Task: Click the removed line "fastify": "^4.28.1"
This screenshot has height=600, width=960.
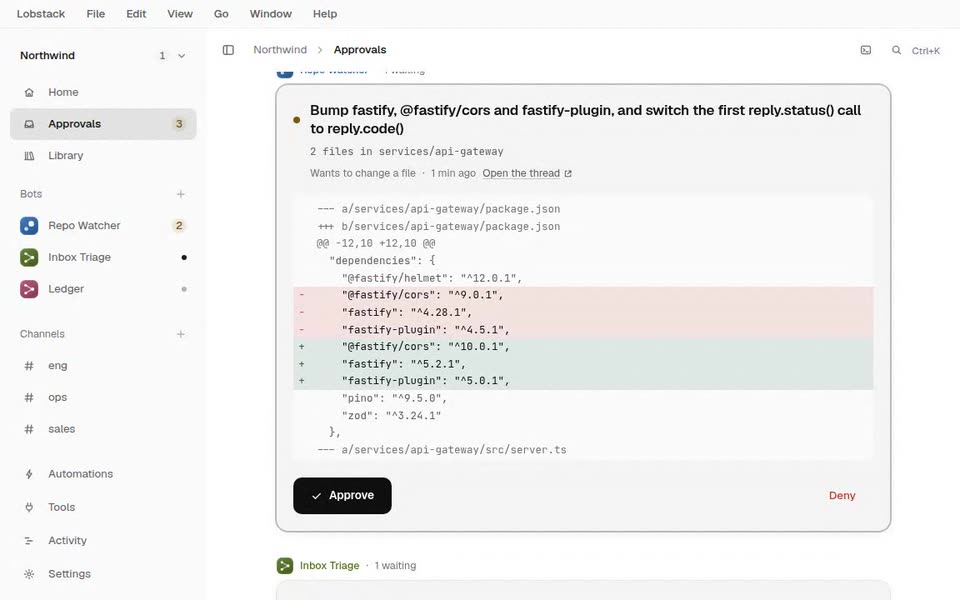Action: tap(583, 312)
